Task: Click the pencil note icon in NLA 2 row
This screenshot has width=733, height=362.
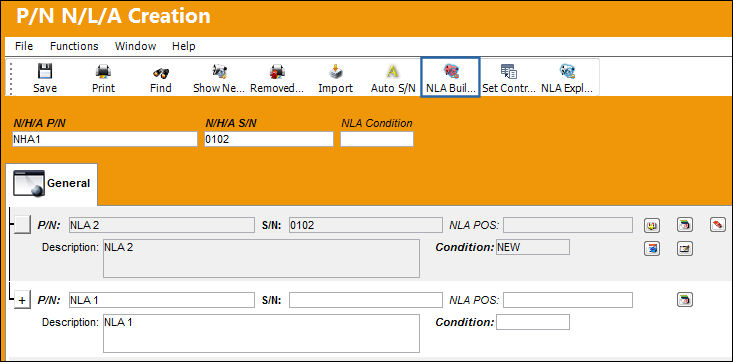Action: coord(685,248)
